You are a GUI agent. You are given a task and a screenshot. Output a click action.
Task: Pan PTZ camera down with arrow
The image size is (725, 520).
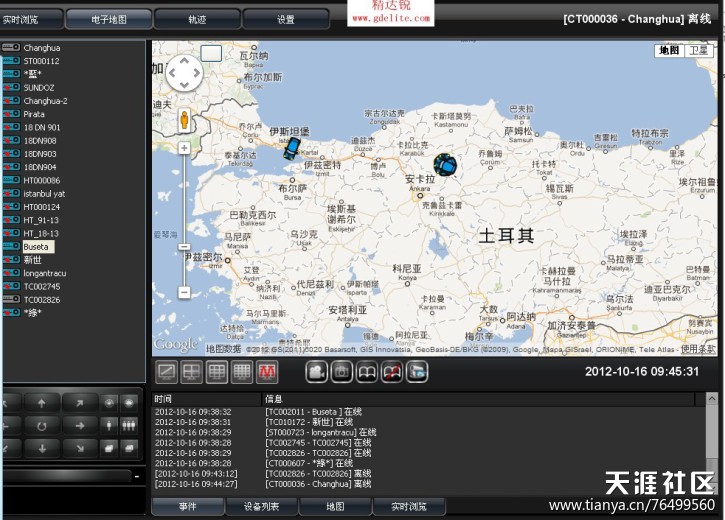tap(42, 448)
